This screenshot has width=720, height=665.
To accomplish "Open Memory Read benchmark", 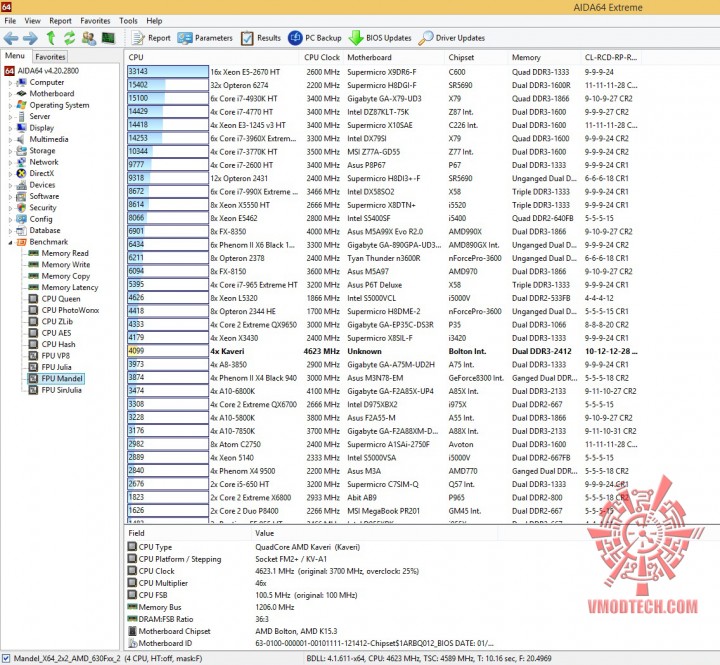I will pos(65,253).
